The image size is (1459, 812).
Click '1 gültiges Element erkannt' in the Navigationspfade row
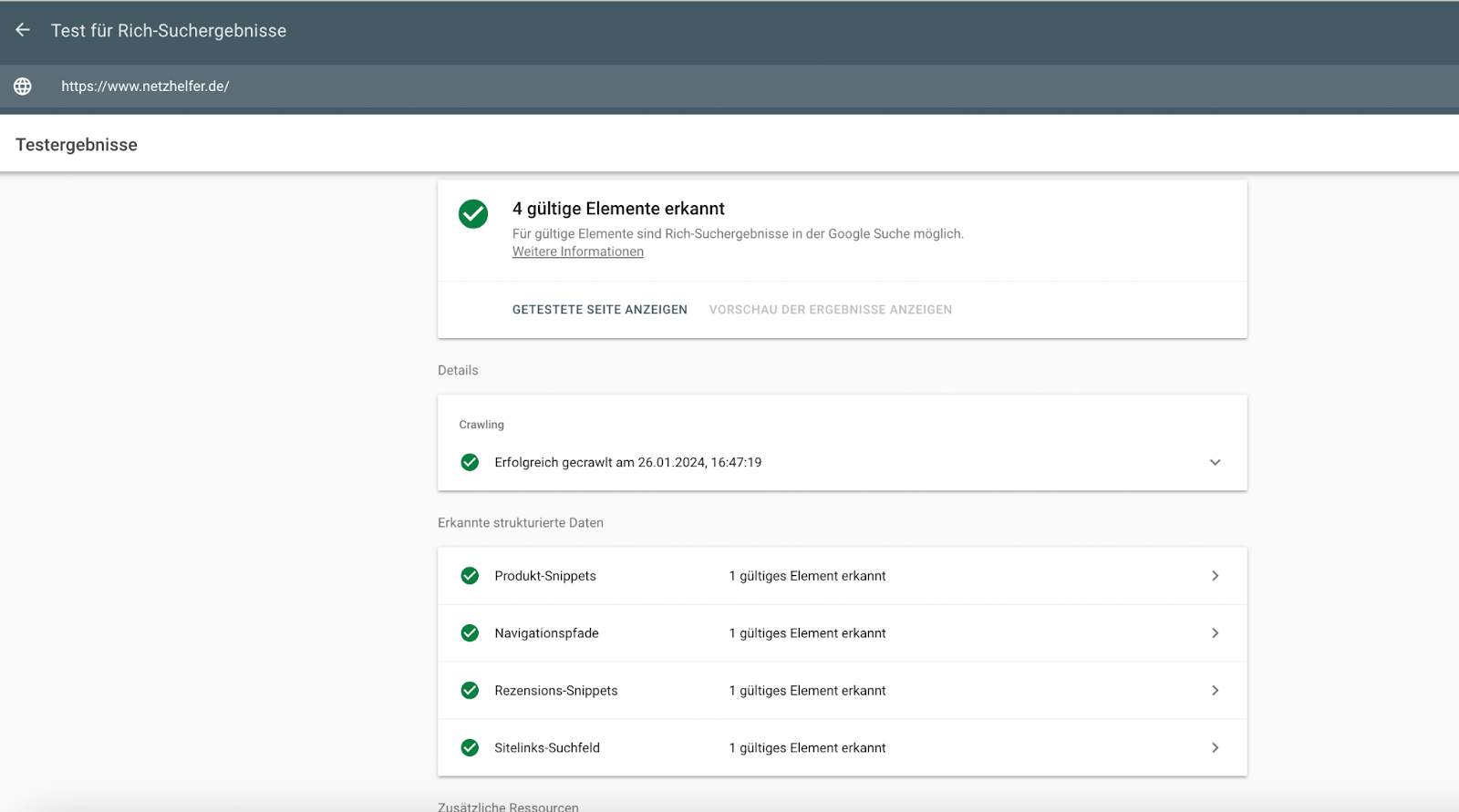[807, 633]
